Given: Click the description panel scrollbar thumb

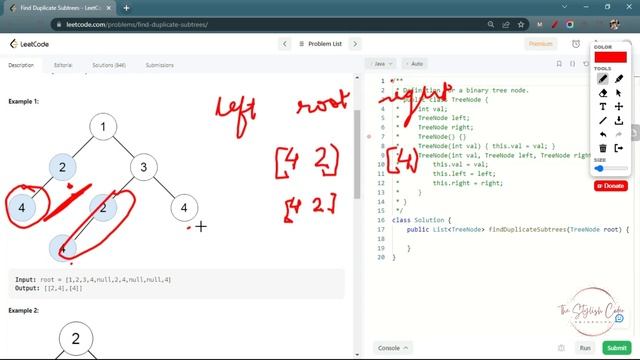Looking at the screenshot, I should pyautogui.click(x=357, y=154).
